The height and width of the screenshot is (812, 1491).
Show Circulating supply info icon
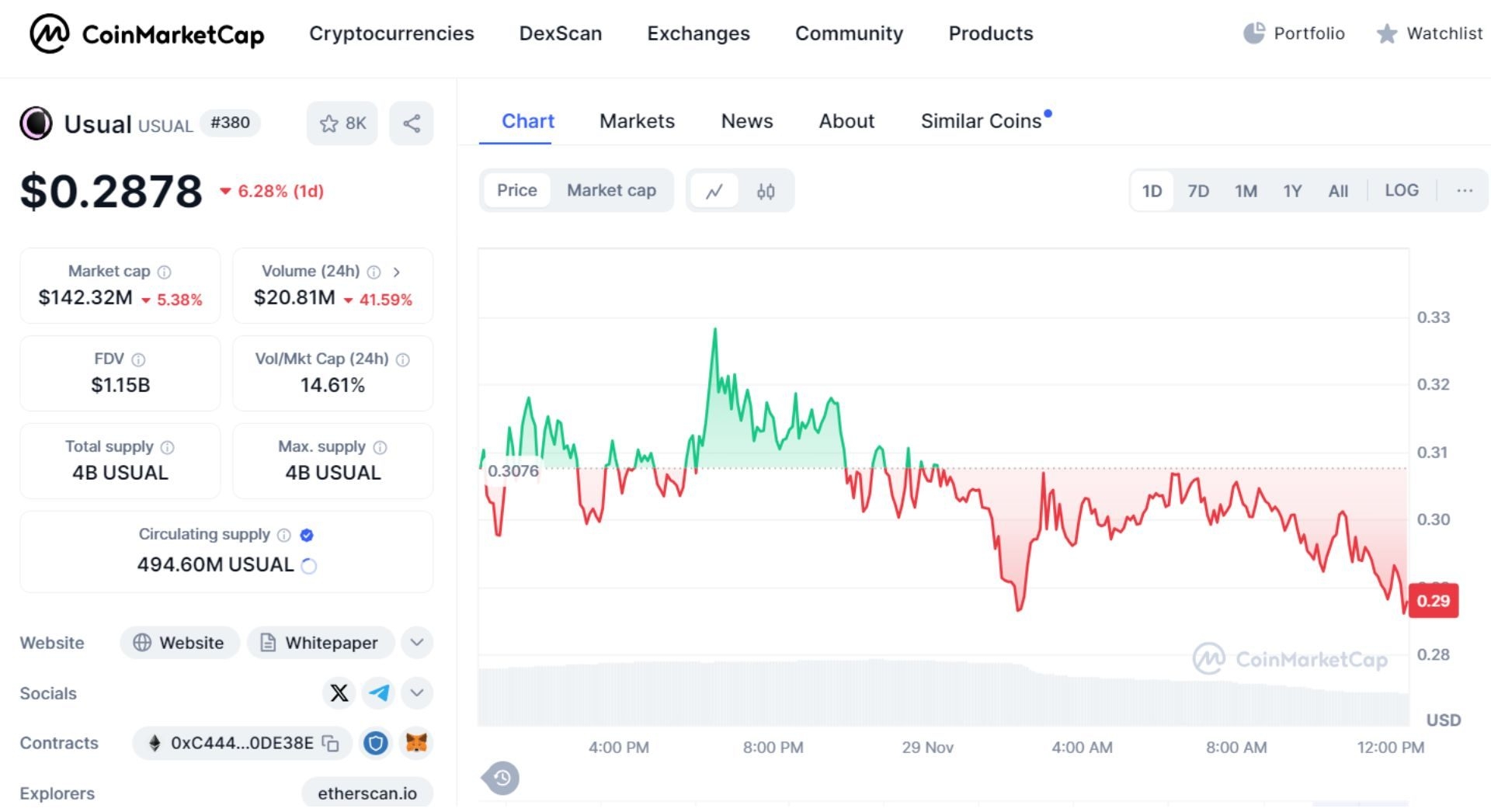283,535
